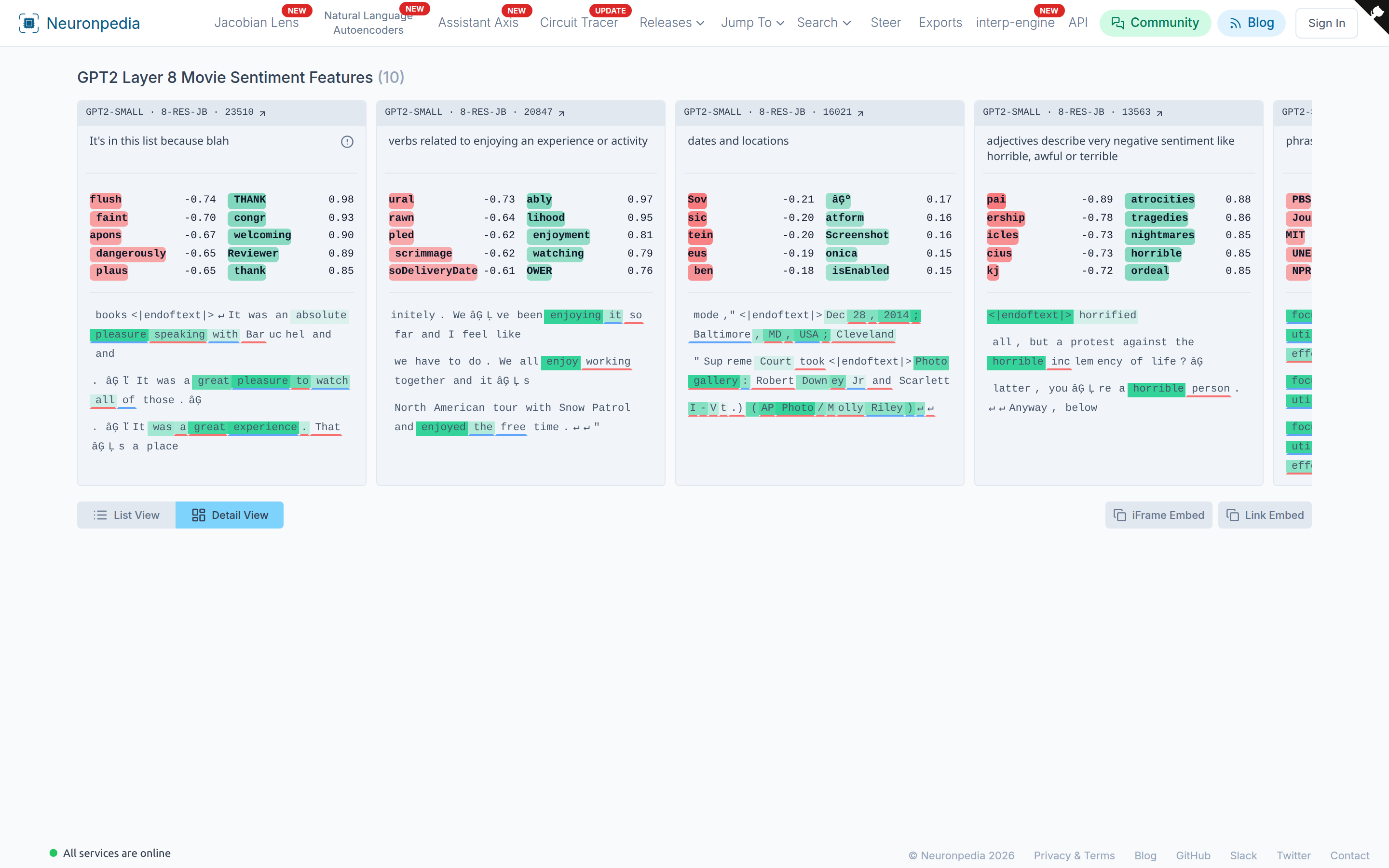Click the info icon beside 'It's in this list because blah'
This screenshot has height=868, width=1389.
[347, 142]
